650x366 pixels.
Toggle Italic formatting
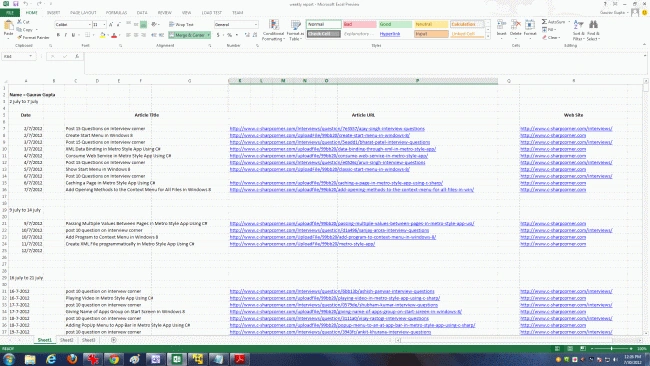point(65,35)
